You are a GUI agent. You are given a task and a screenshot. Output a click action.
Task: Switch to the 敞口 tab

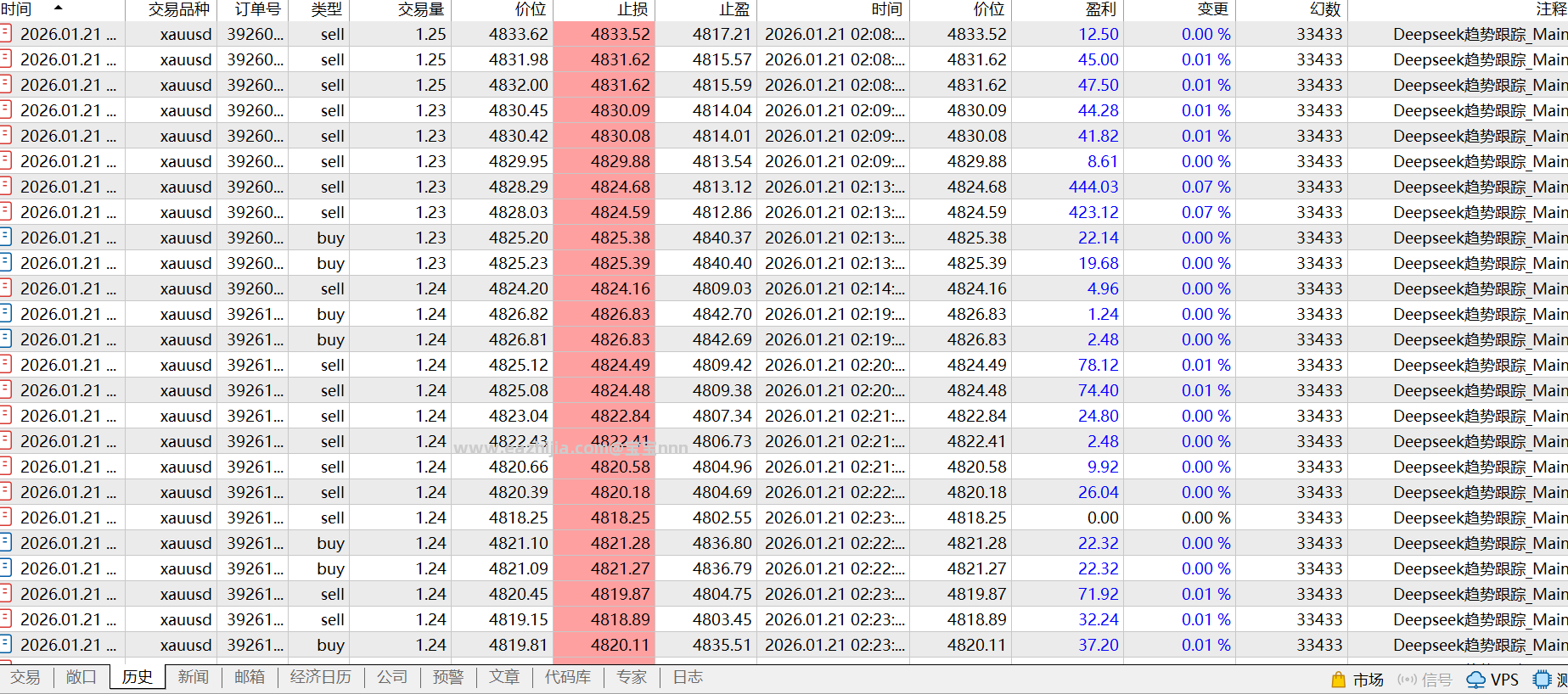point(81,677)
